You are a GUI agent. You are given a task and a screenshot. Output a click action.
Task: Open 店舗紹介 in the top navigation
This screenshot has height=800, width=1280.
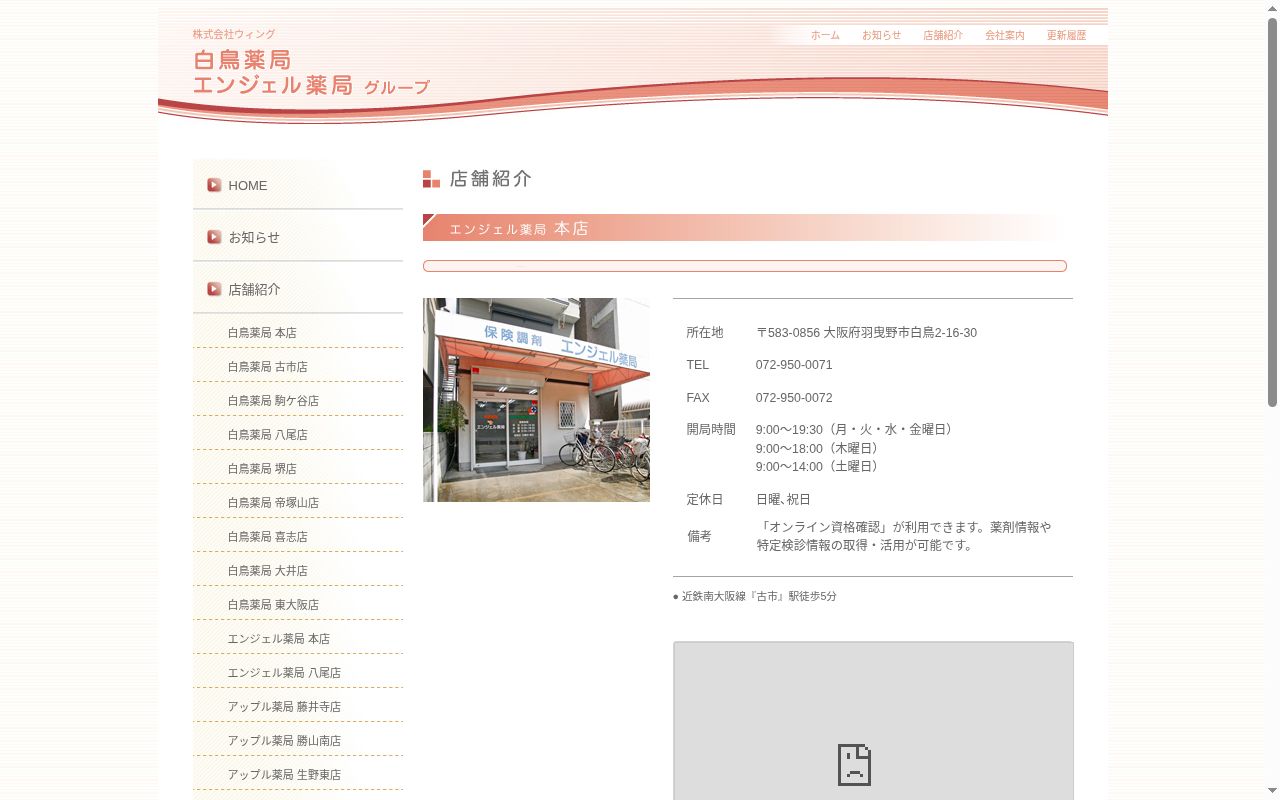pos(943,35)
